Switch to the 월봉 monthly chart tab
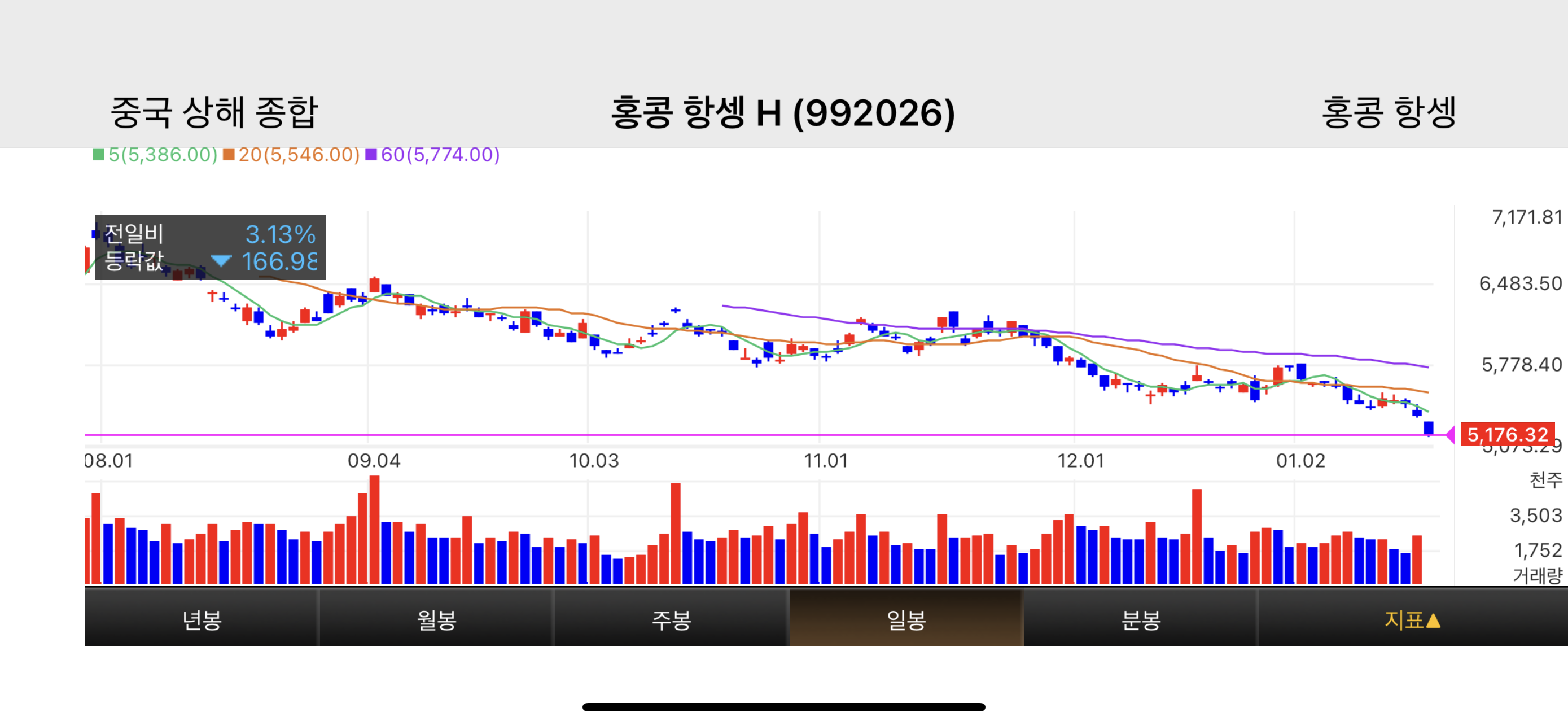This screenshot has width=1568, height=725. [x=436, y=619]
